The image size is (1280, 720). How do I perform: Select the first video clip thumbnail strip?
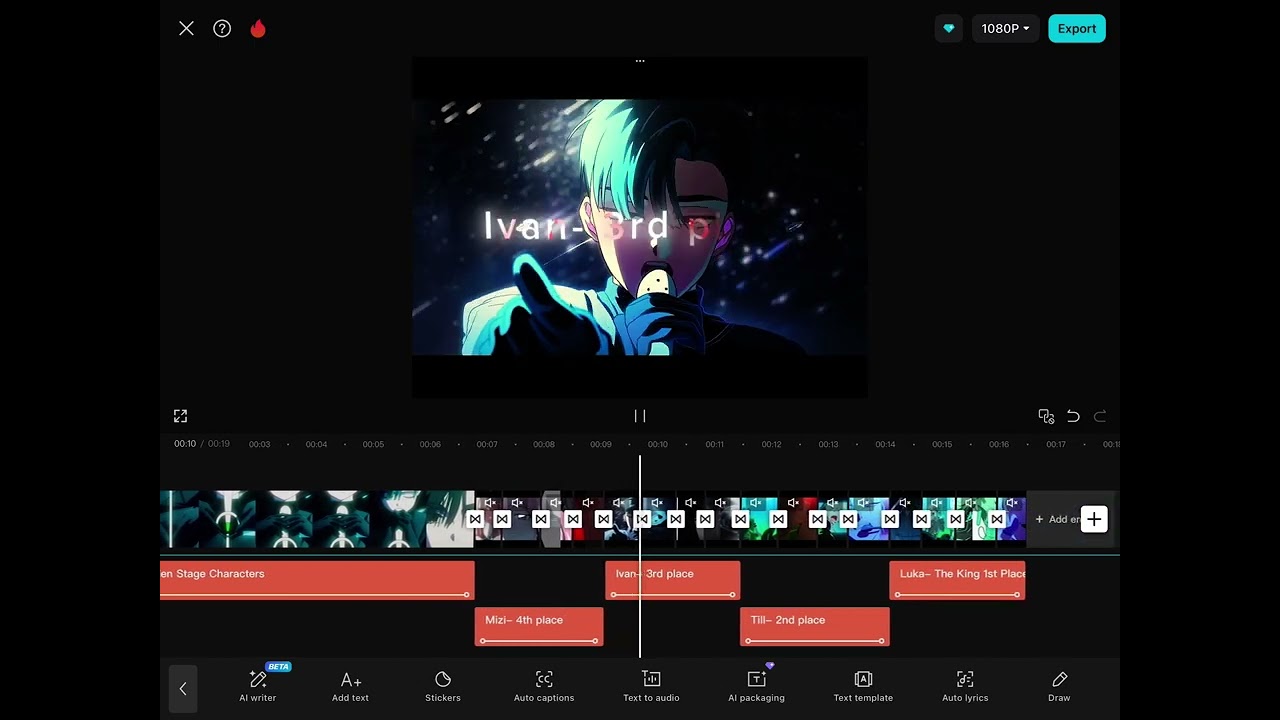coord(317,519)
